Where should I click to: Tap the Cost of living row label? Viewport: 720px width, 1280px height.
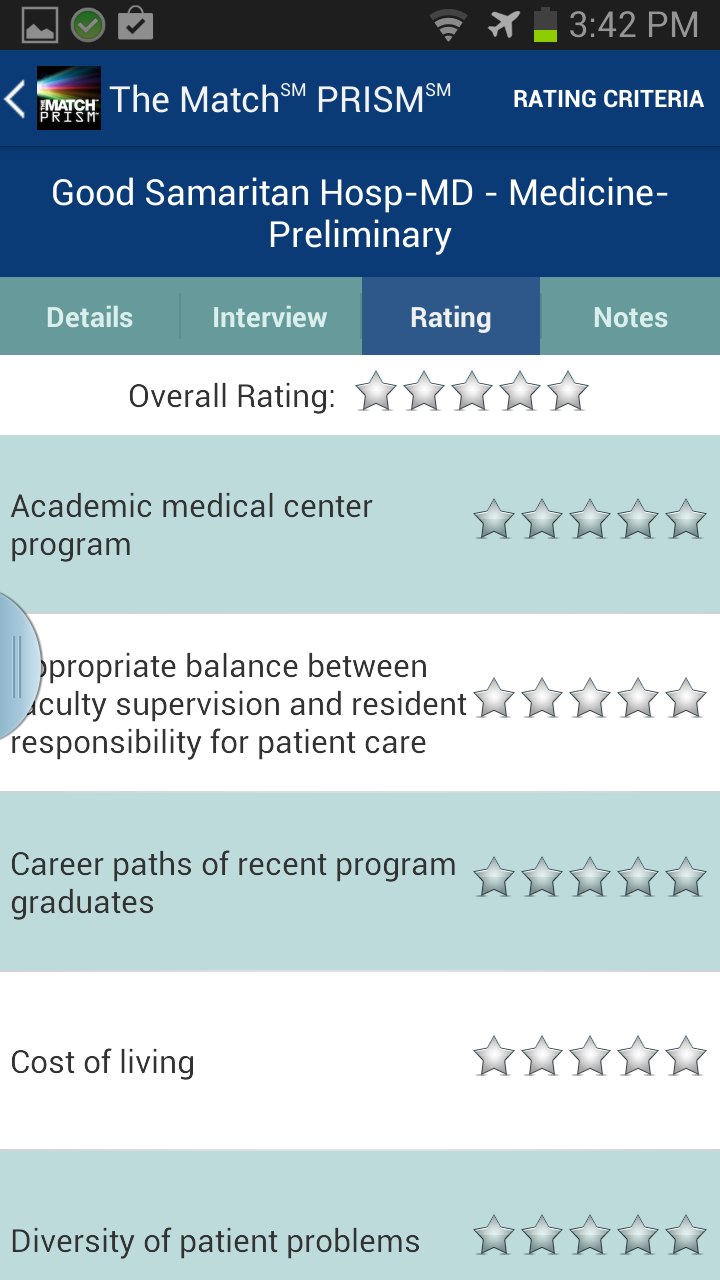[102, 1062]
